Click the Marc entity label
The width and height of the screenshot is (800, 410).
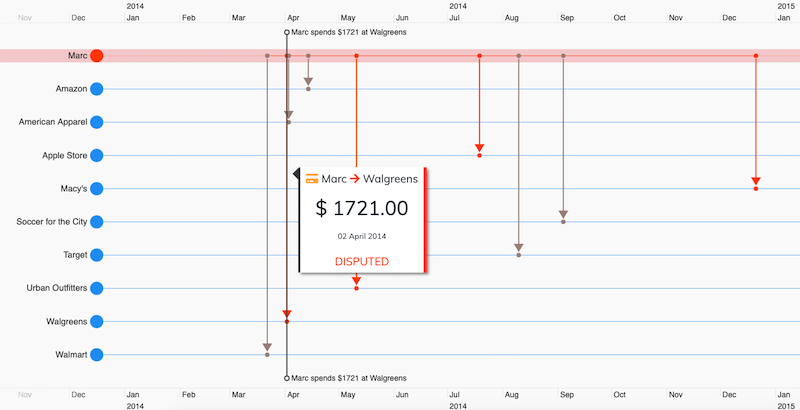pos(78,56)
